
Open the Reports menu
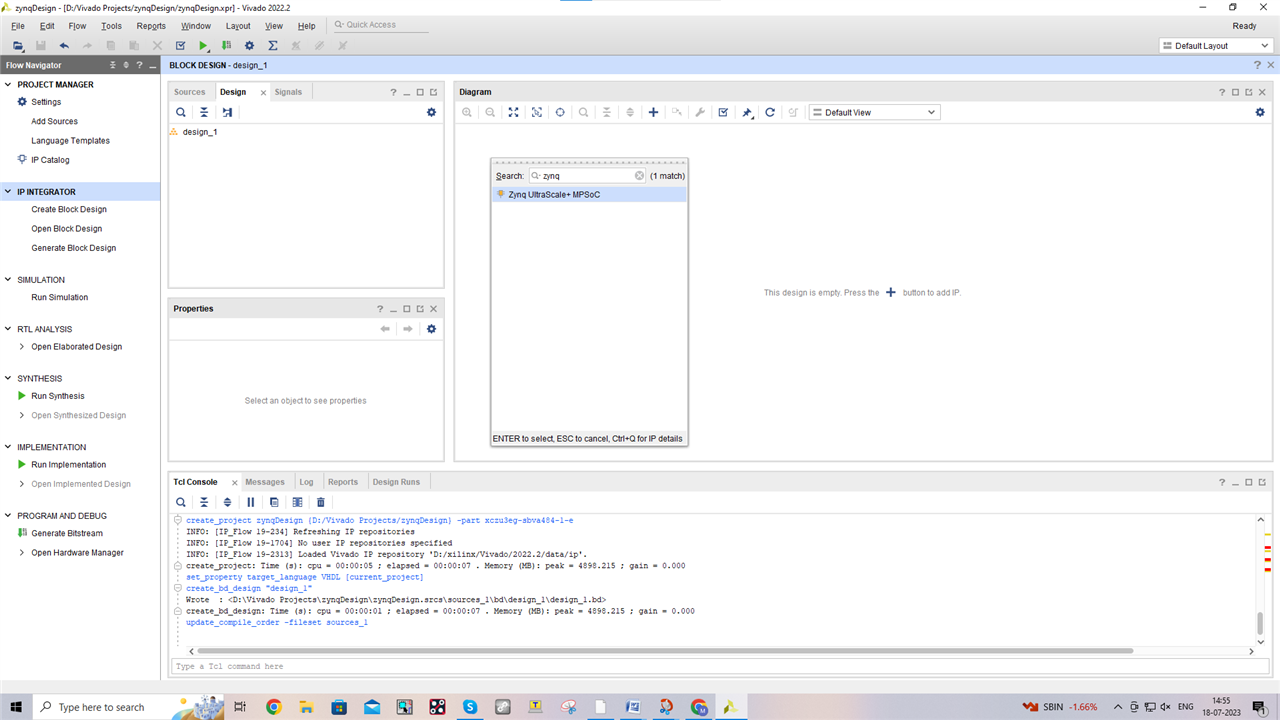(151, 26)
